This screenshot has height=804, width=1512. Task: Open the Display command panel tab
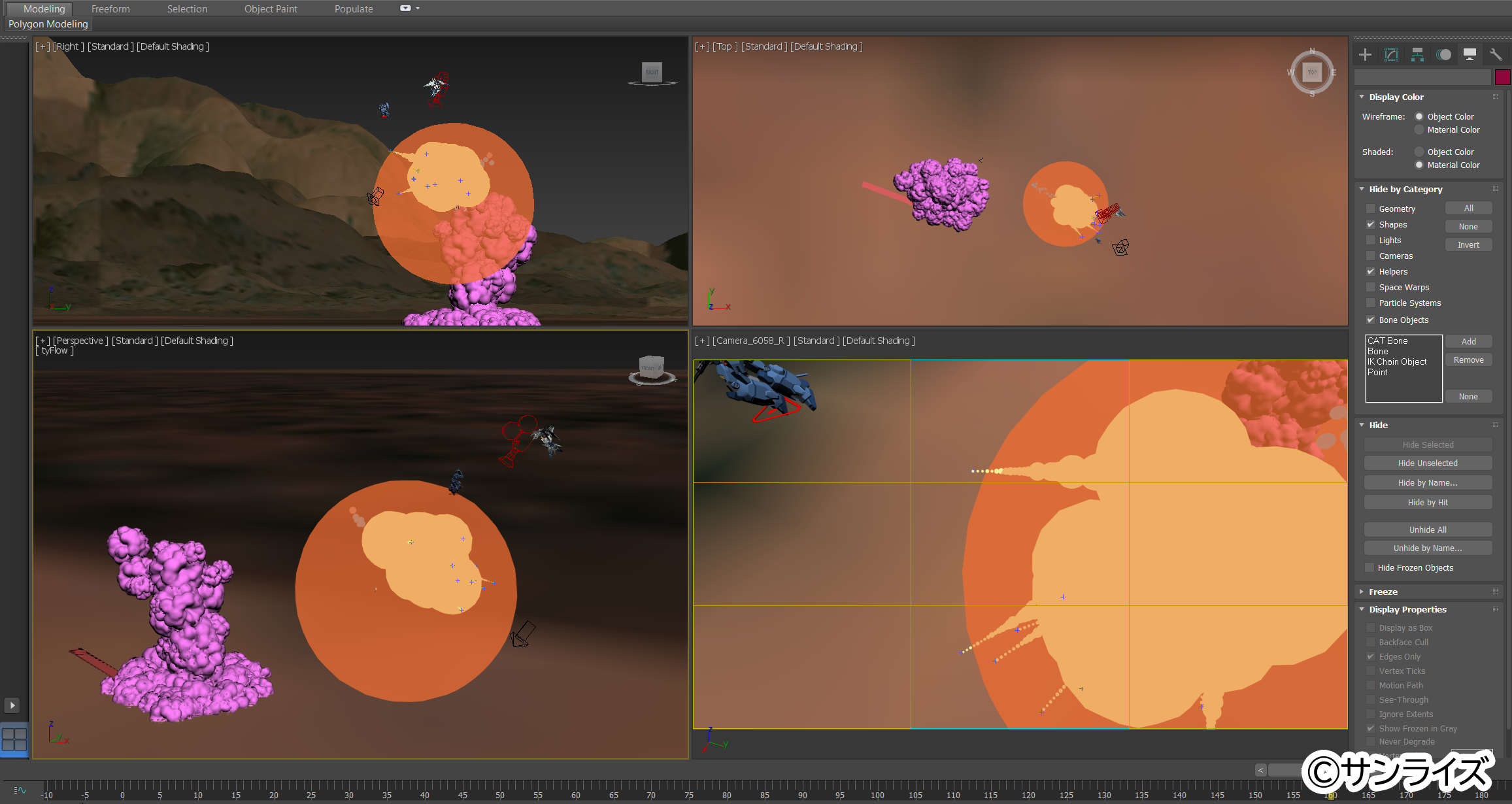1470,55
